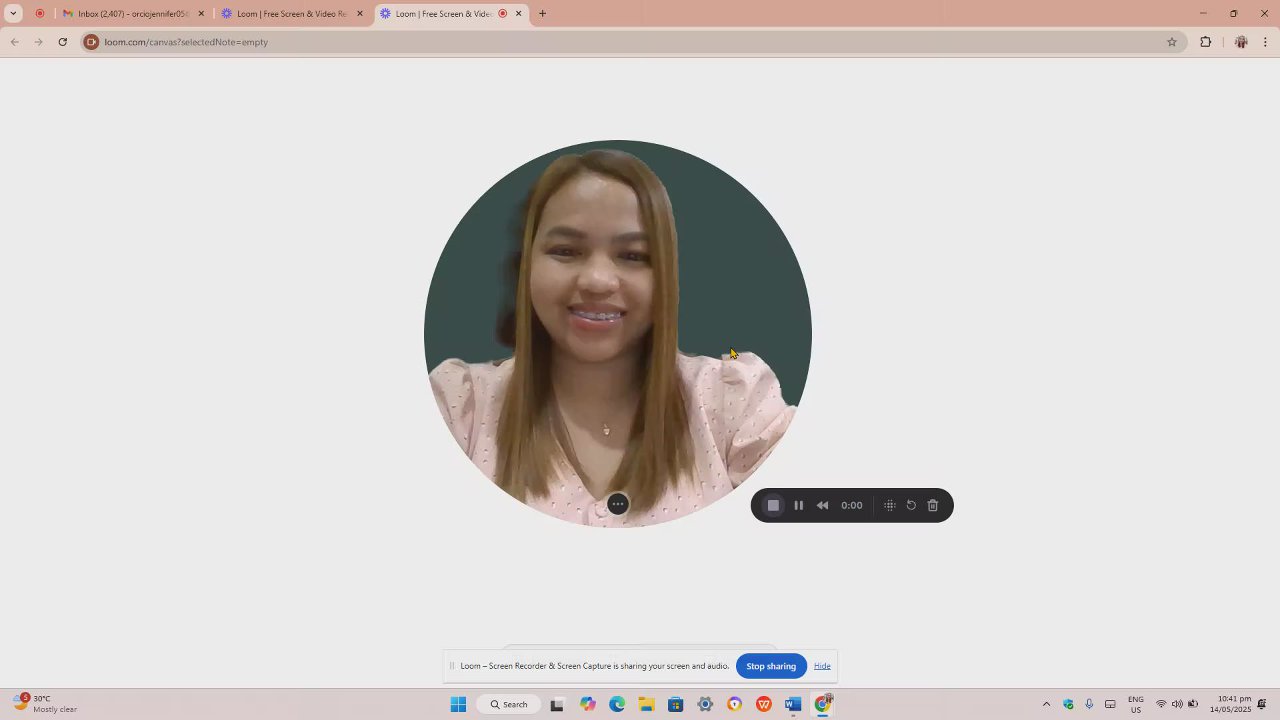Go back to previous page

14,42
